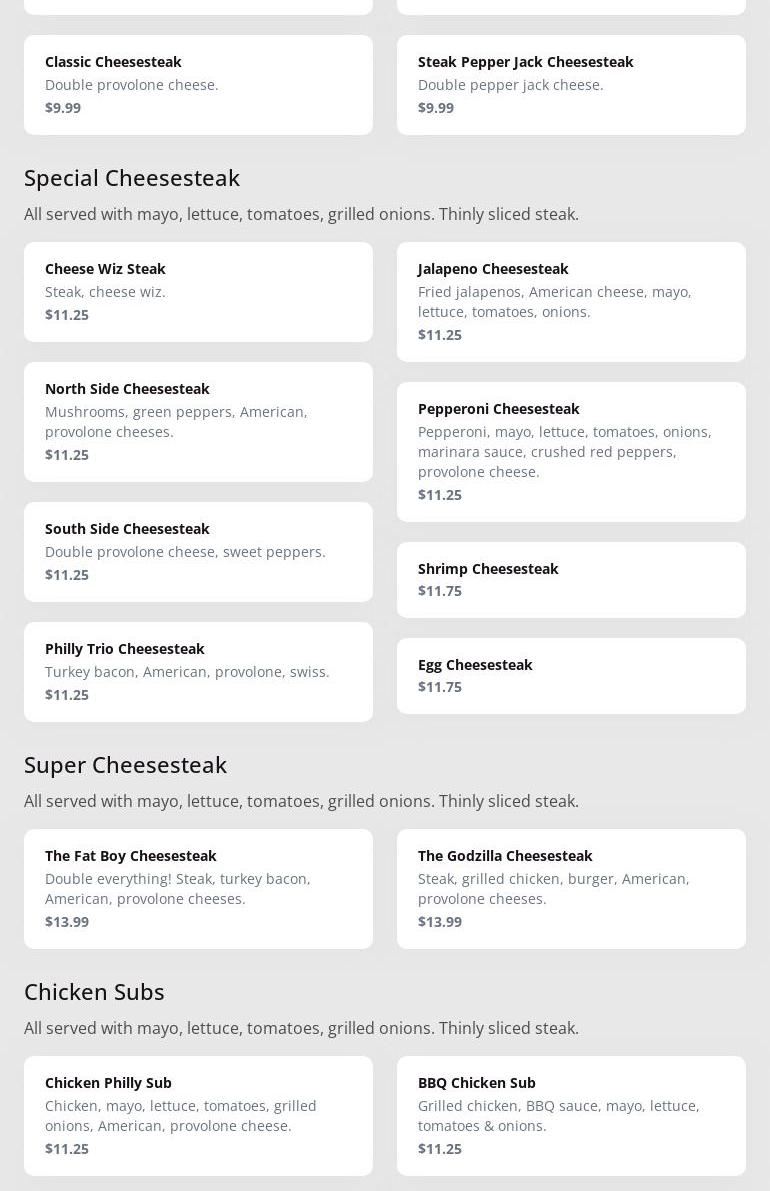Click the $11.75 price of Shrimp Cheesesteak

click(440, 591)
